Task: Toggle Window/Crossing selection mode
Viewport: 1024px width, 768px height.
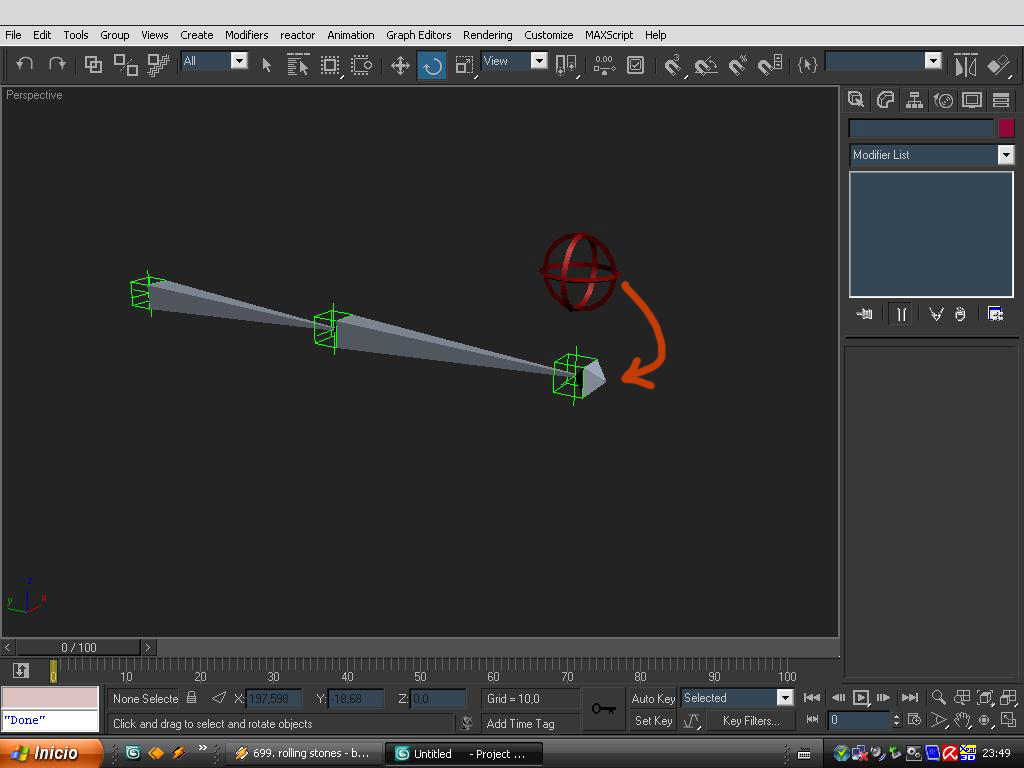Action: point(361,65)
